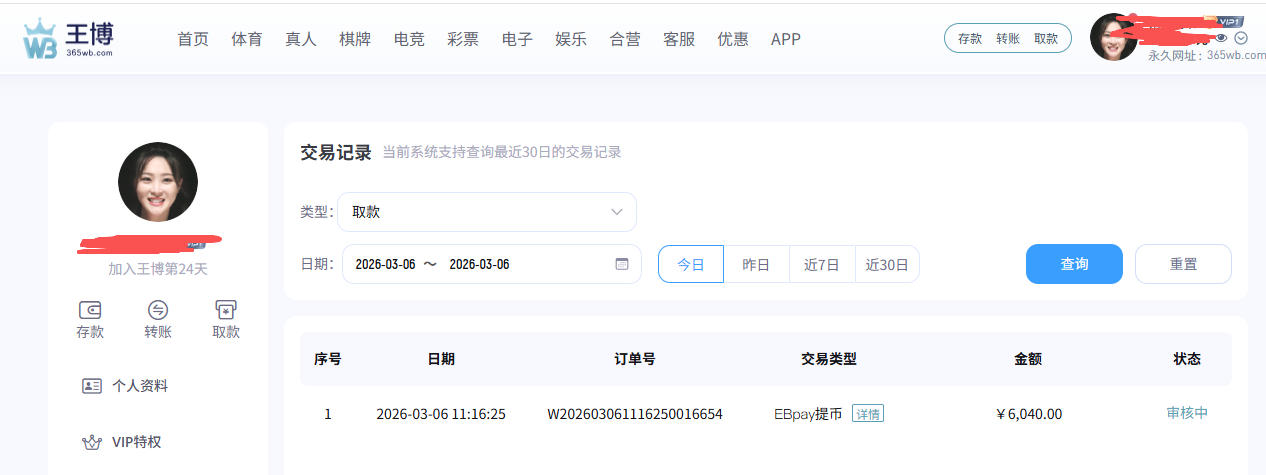Select the 近30日 date range option

pos(887,265)
